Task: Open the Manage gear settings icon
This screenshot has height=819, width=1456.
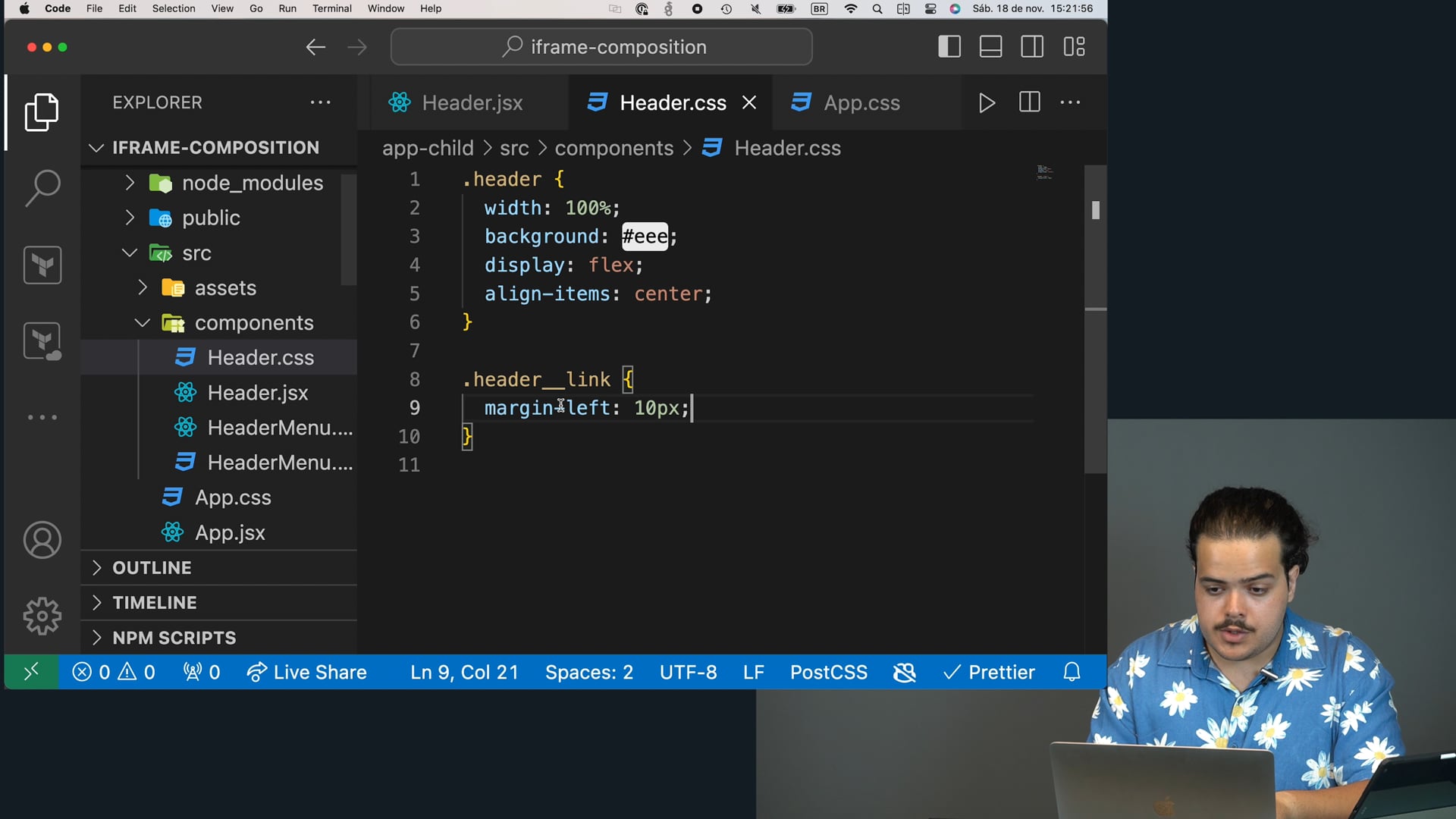Action: (x=42, y=615)
